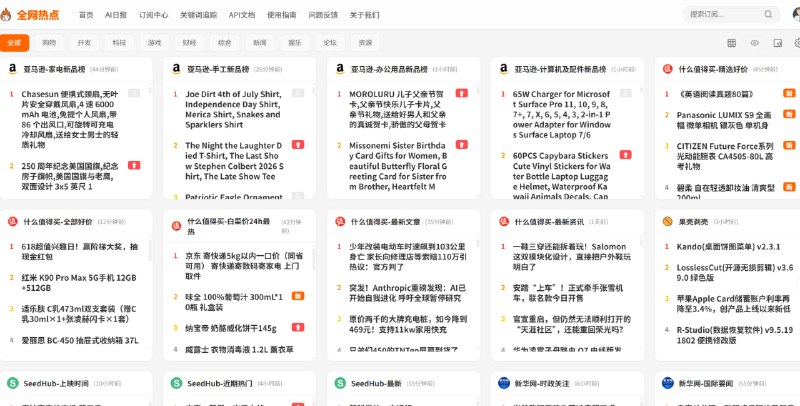The height and width of the screenshot is (406, 800).
Task: Open 关于我们 navigation item
Action: pos(364,15)
